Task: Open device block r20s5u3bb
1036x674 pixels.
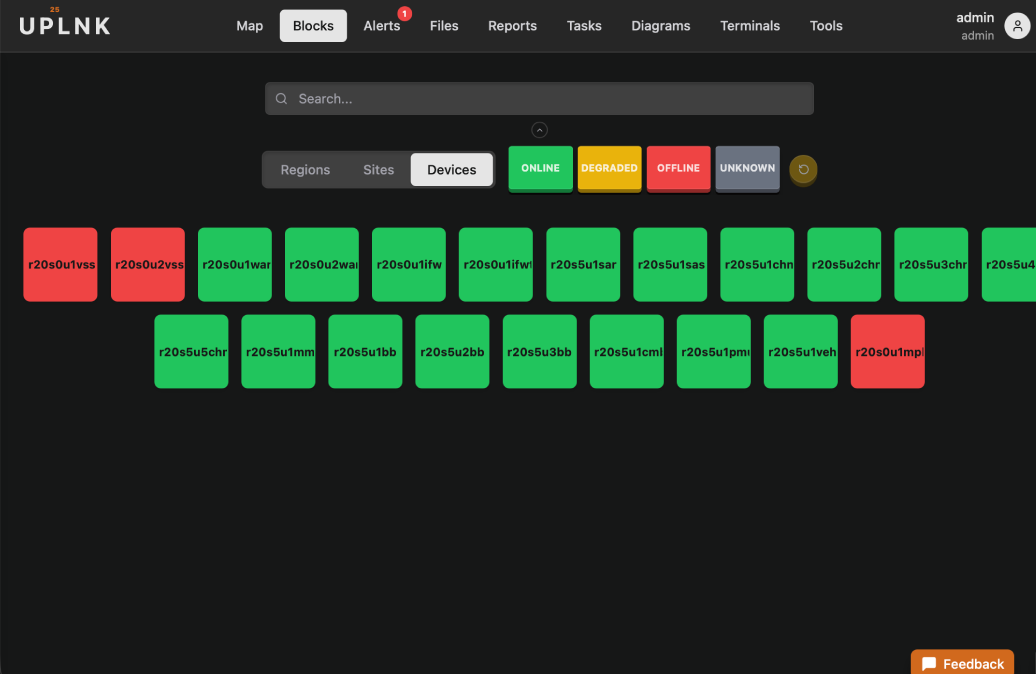Action: [x=539, y=352]
